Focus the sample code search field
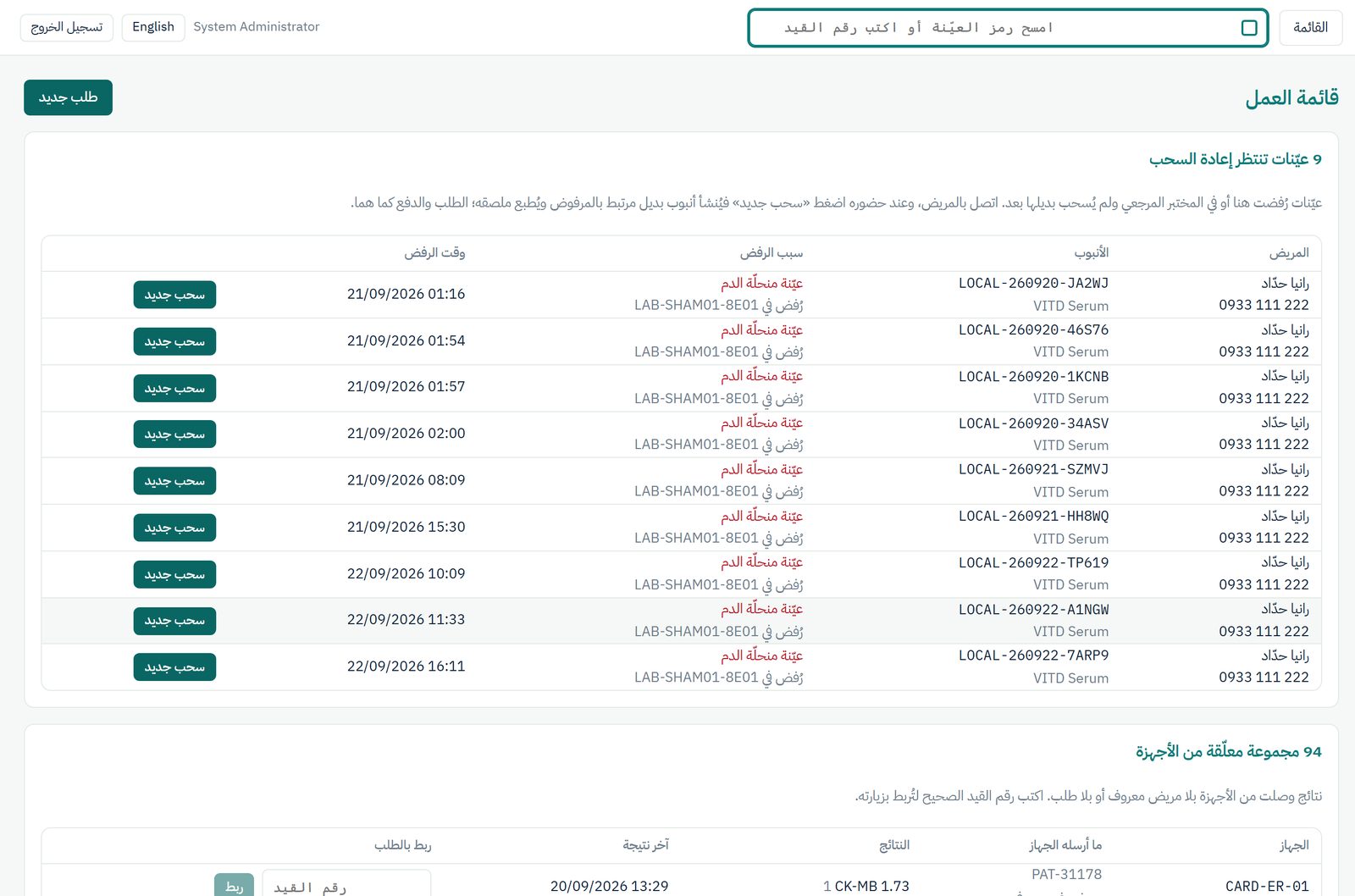This screenshot has width=1355, height=896. pos(1008,28)
